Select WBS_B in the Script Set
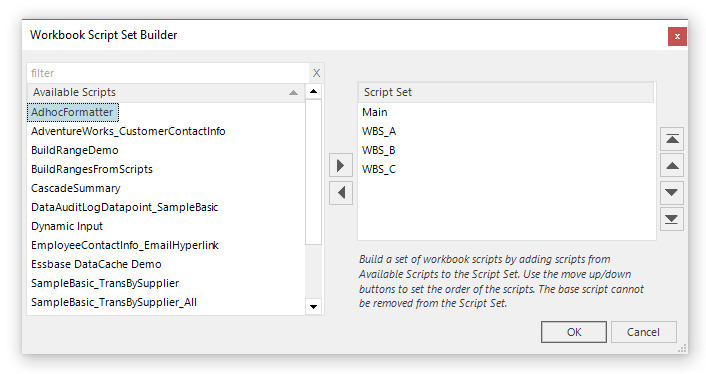Viewport: 706px width, 374px height. (379, 150)
